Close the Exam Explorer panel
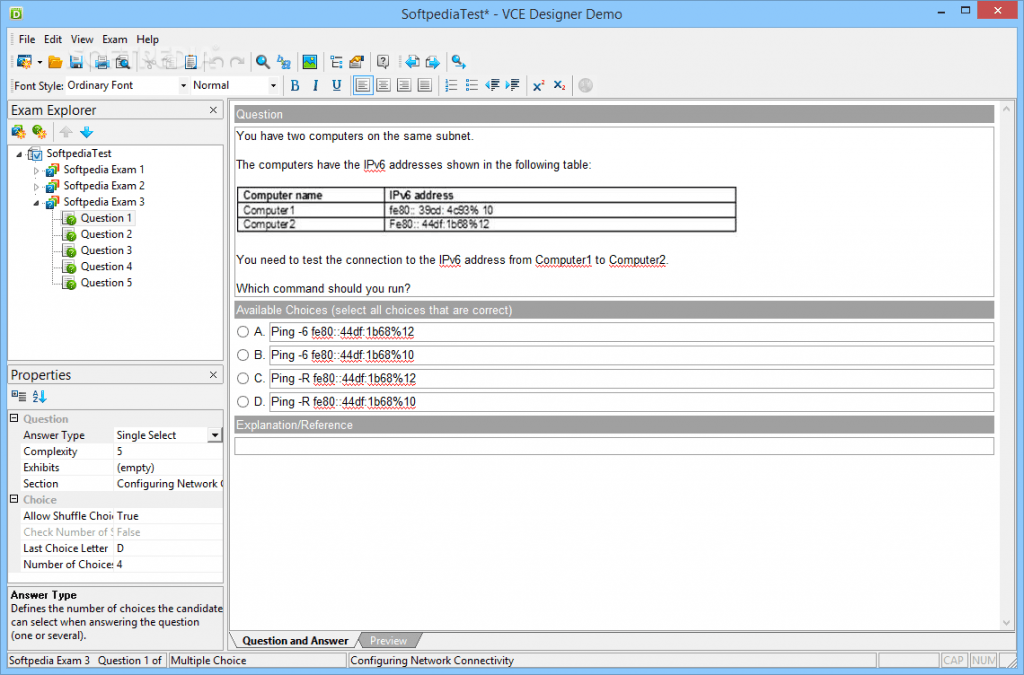The image size is (1024, 675). pos(211,110)
